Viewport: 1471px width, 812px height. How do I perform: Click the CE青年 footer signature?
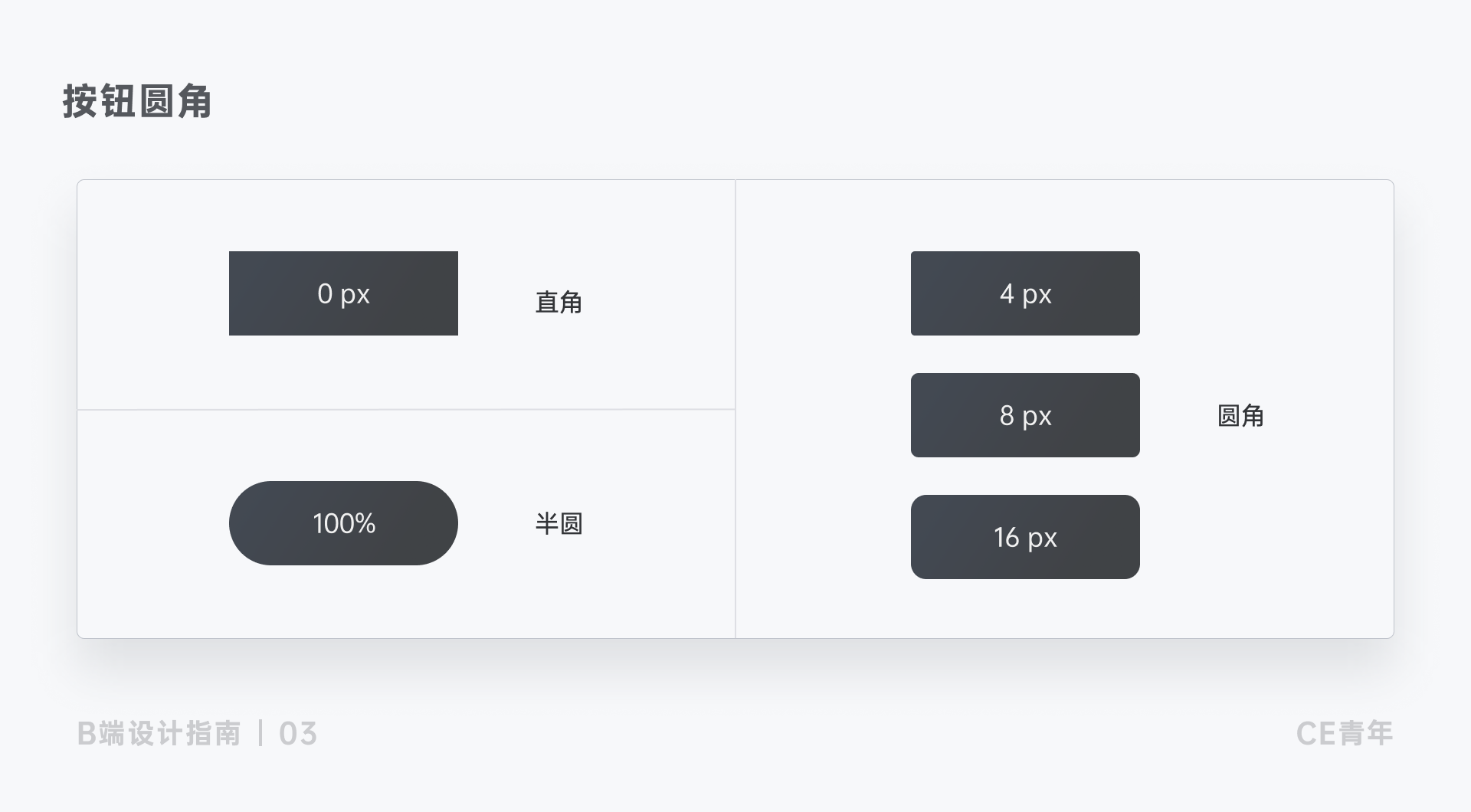[1345, 734]
